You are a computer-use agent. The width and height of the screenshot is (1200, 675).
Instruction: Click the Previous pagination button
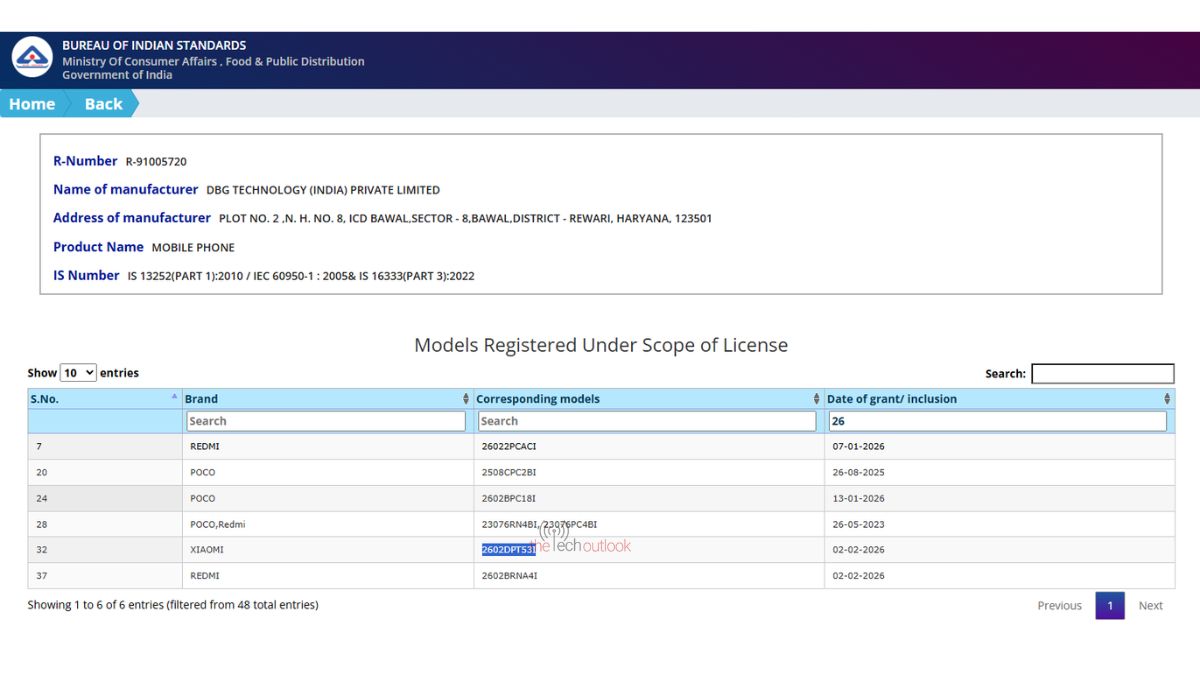tap(1059, 605)
